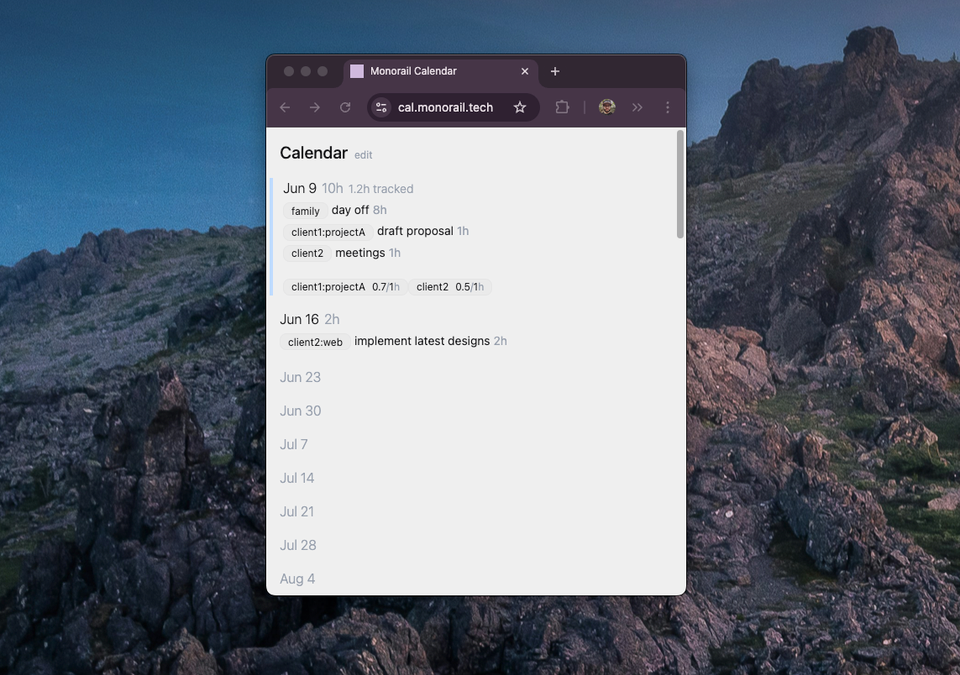Viewport: 960px width, 675px height.
Task: Open a new tab with the plus button
Action: pos(555,71)
